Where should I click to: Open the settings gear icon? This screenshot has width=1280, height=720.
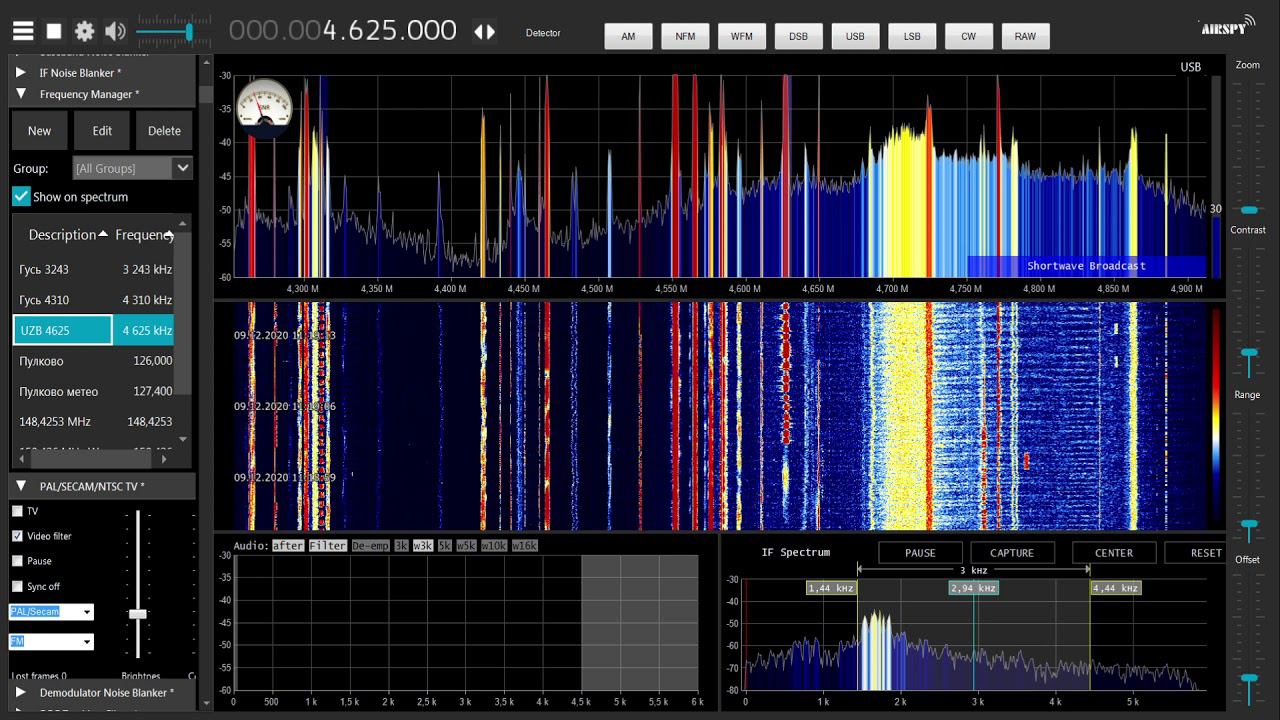[x=85, y=32]
